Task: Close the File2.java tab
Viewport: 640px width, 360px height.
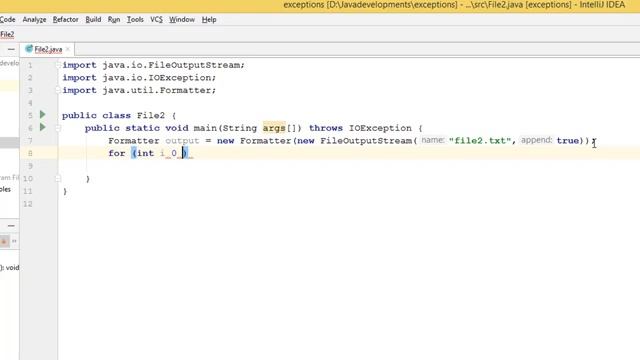Action: pos(68,49)
